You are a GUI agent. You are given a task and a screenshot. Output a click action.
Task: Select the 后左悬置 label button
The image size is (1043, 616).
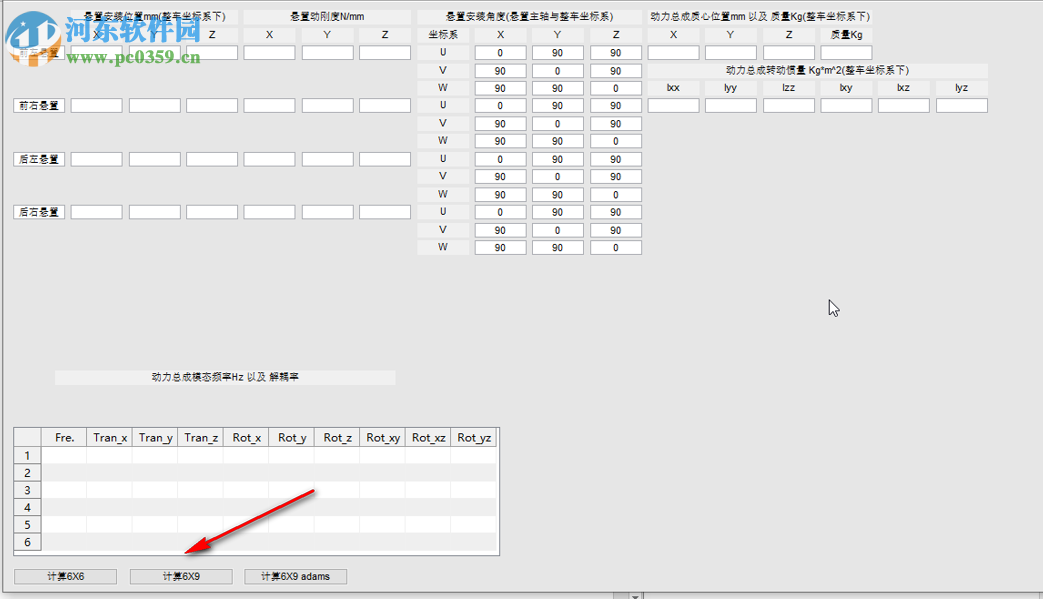tap(39, 159)
